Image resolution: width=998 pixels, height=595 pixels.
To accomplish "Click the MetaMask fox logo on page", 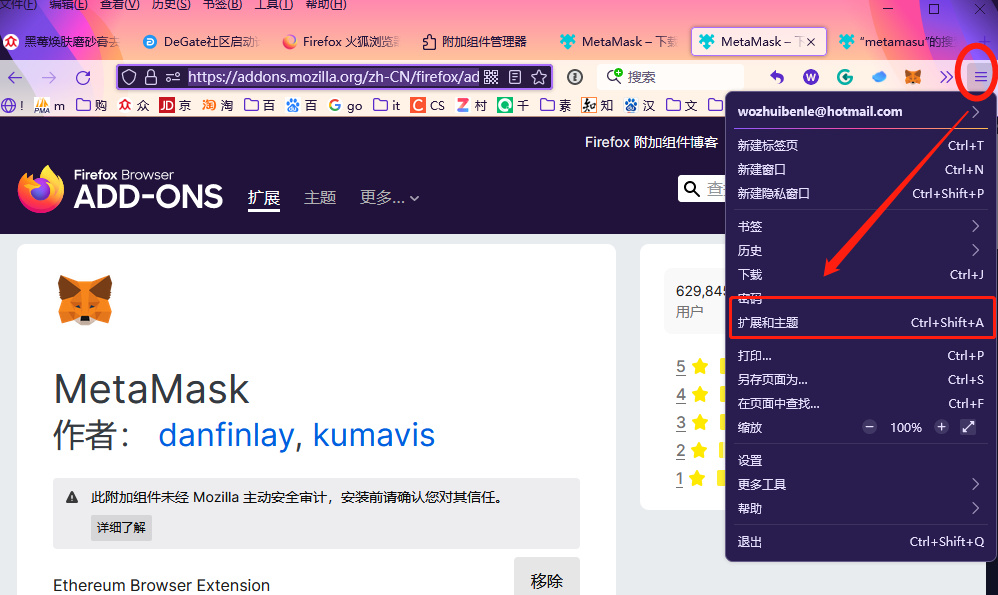I will (x=85, y=300).
